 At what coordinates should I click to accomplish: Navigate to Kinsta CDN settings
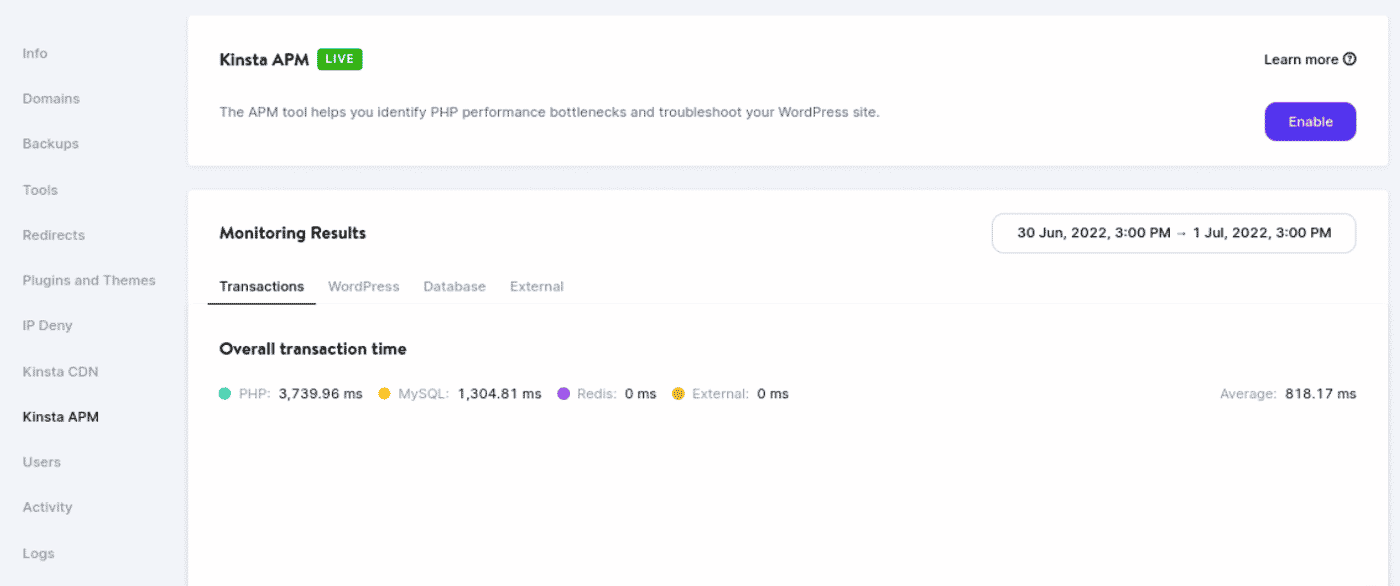[60, 371]
